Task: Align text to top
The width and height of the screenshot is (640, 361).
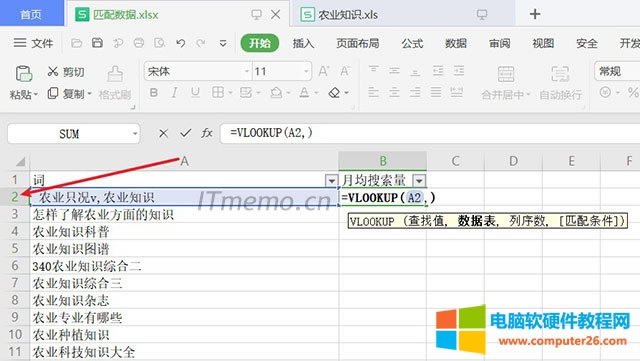Action: point(373,71)
